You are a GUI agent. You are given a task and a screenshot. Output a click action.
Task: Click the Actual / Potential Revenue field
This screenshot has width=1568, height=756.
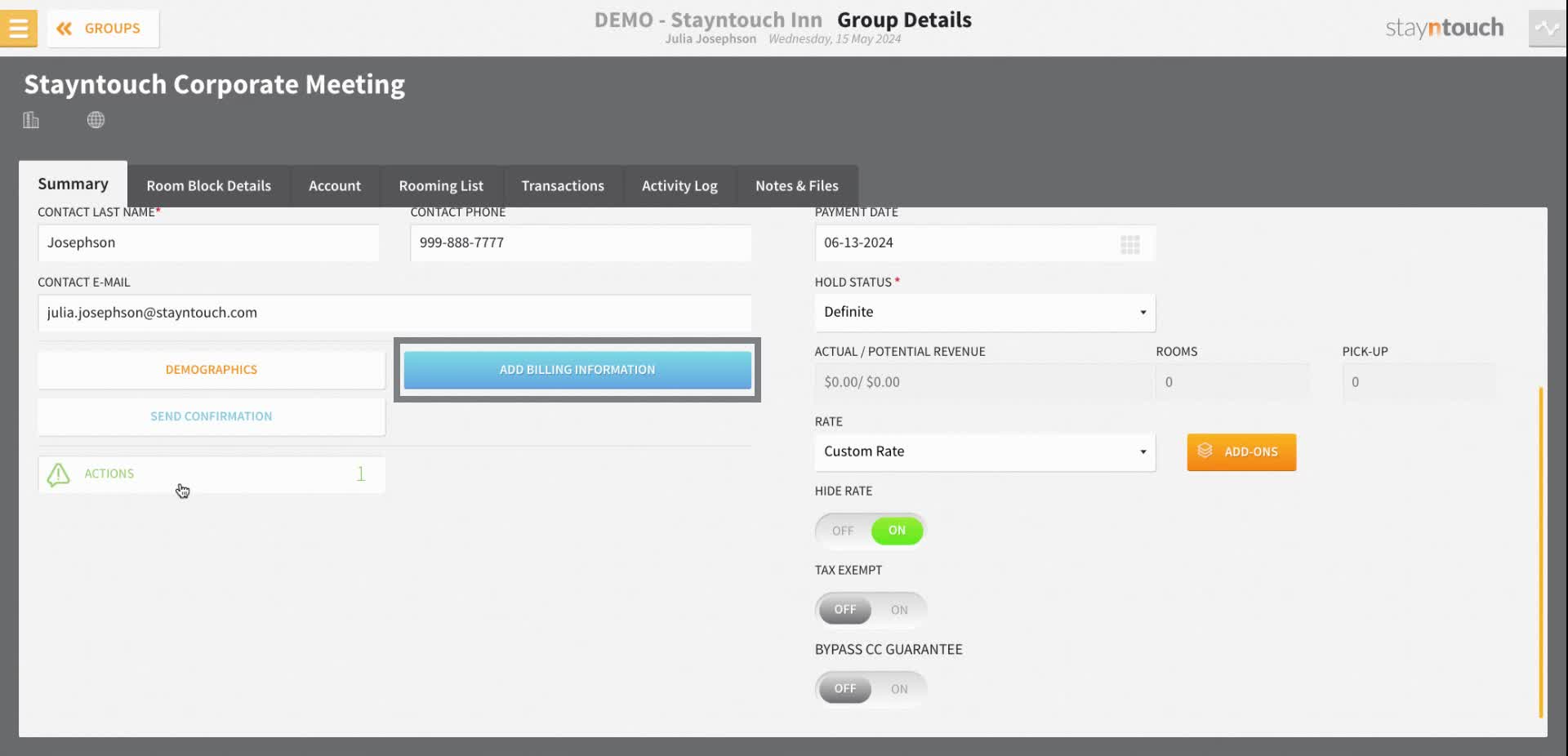pos(983,382)
